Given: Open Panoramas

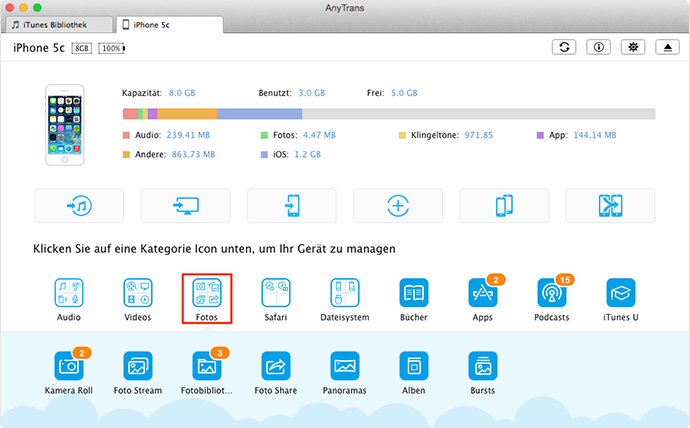Looking at the screenshot, I should pyautogui.click(x=345, y=366).
